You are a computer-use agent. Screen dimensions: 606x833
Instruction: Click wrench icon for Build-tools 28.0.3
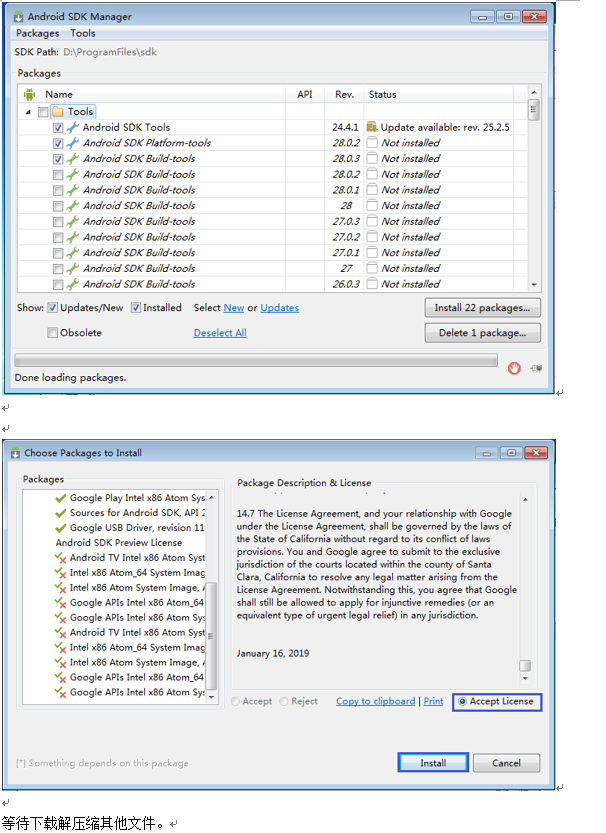(x=73, y=159)
